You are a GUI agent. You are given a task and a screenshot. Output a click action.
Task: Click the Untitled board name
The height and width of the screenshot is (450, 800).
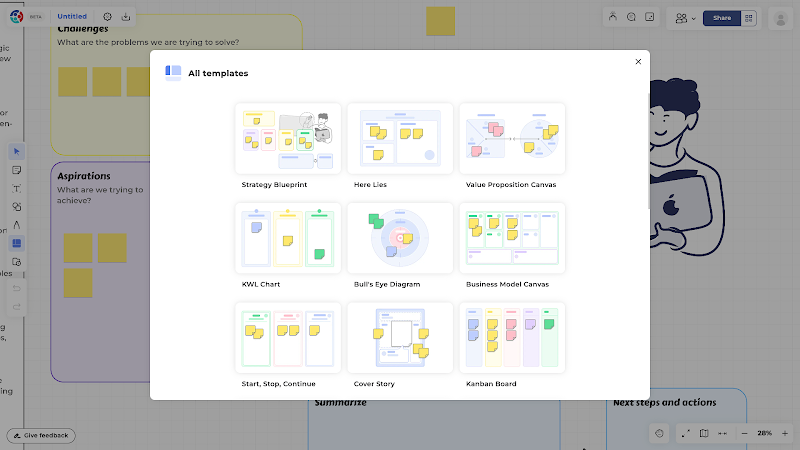click(72, 16)
